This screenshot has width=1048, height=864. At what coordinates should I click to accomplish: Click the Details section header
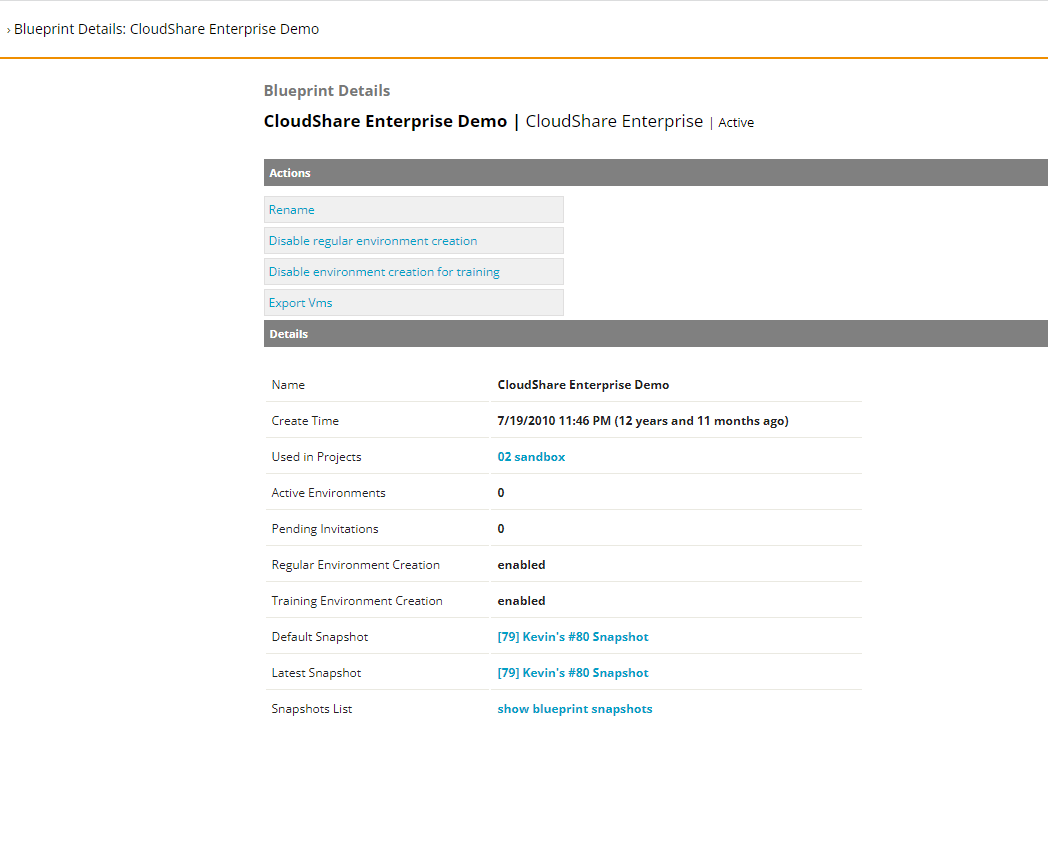[x=656, y=333]
